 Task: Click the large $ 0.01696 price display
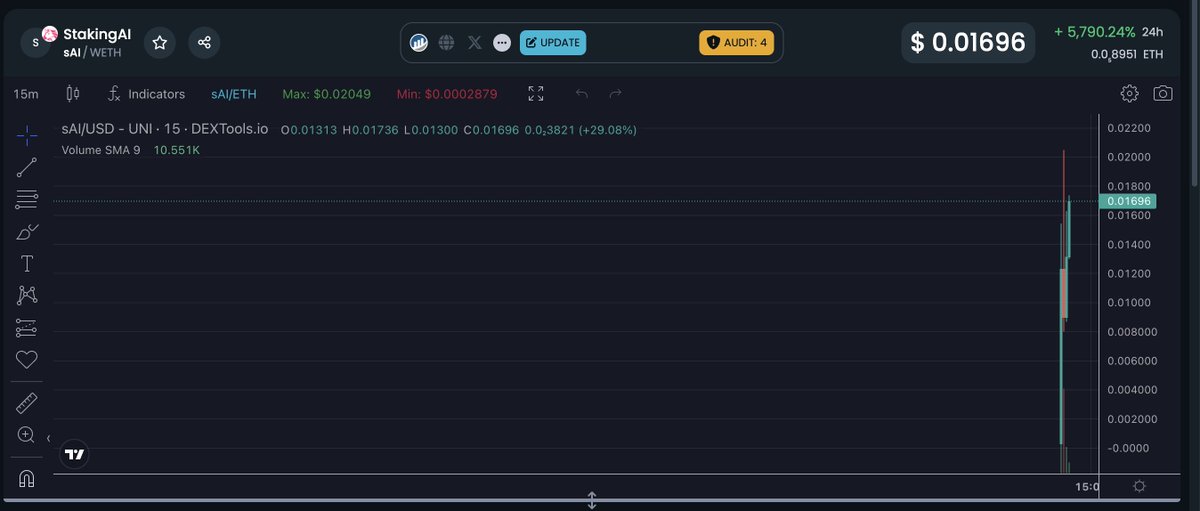click(968, 43)
